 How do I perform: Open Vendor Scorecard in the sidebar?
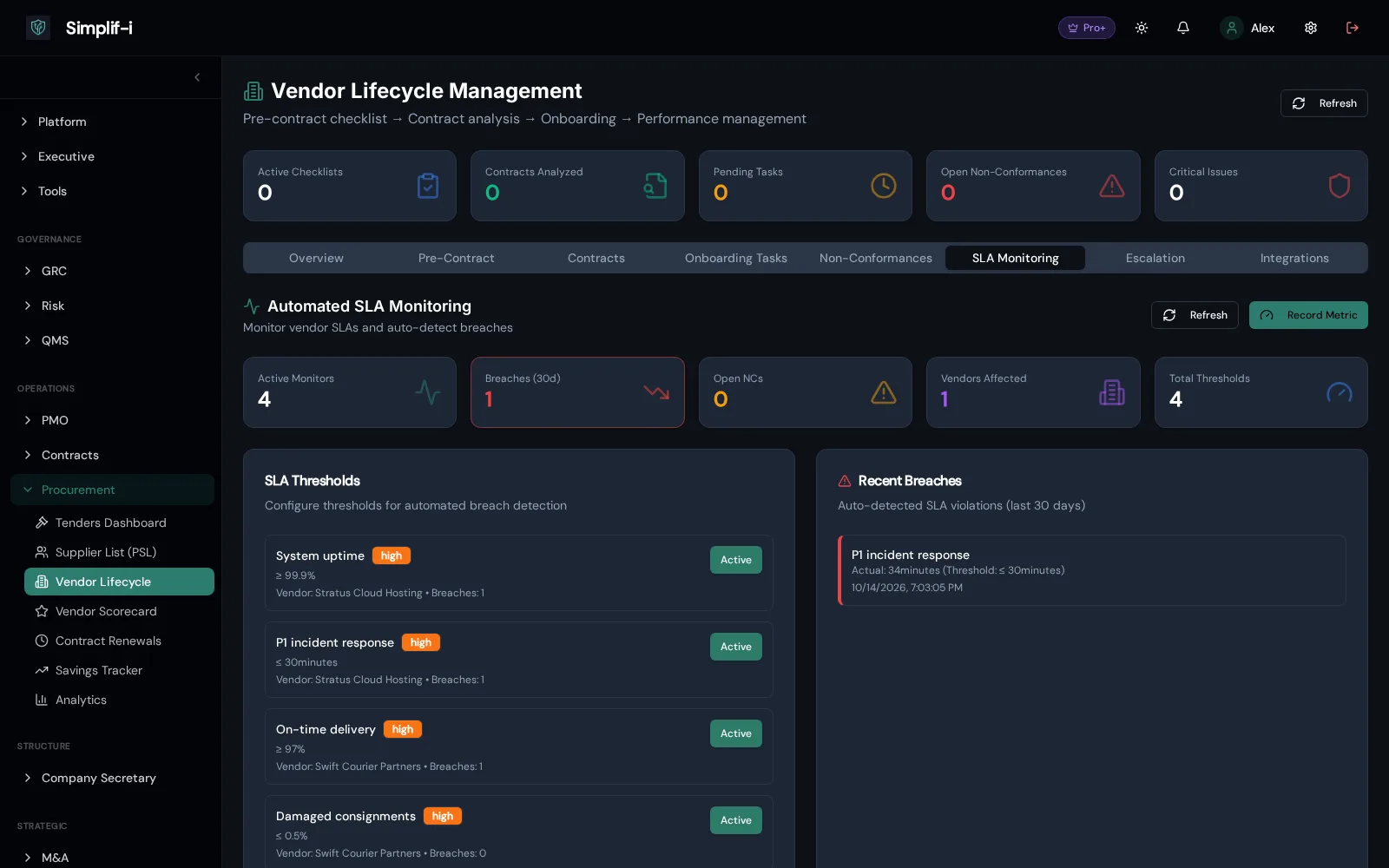[x=119, y=611]
